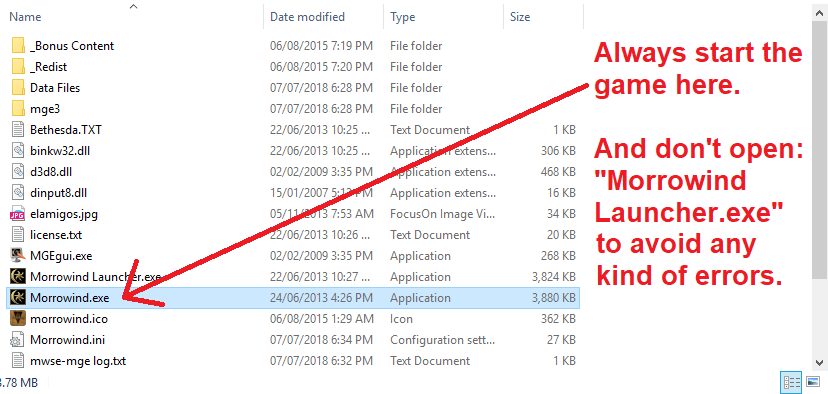
Task: Click the _Redist folder icon
Action: (18, 67)
